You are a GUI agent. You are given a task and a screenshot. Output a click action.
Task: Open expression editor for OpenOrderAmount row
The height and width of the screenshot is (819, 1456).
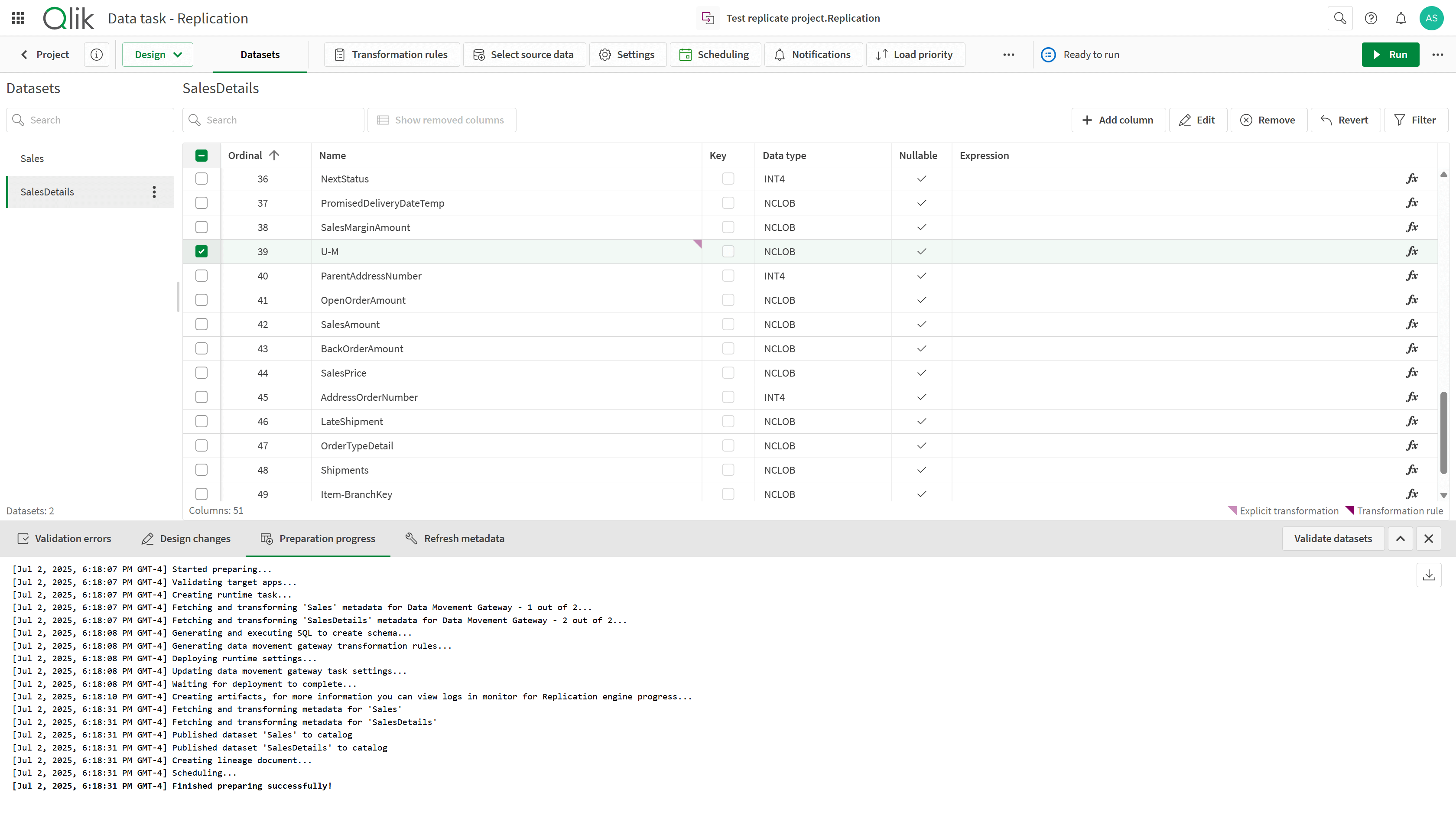(x=1412, y=299)
